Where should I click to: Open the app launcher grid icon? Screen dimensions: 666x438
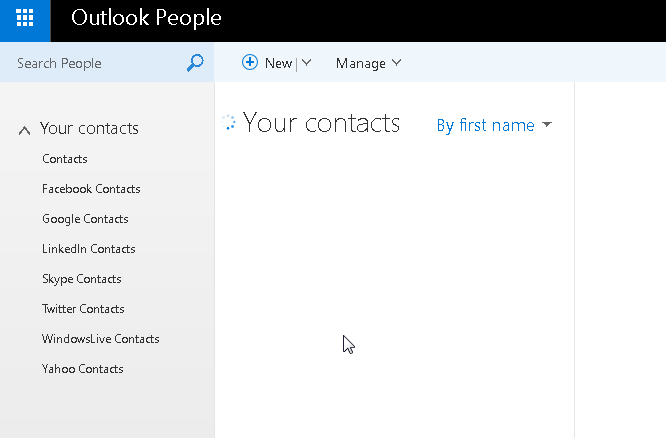[x=25, y=18]
